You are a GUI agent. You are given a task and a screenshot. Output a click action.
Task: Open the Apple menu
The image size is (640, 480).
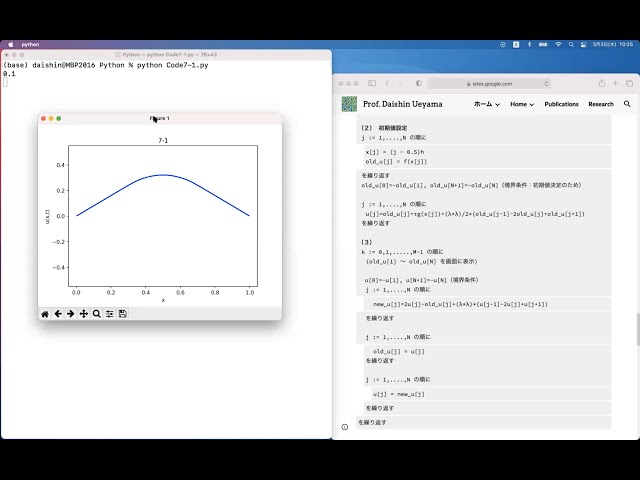point(11,44)
